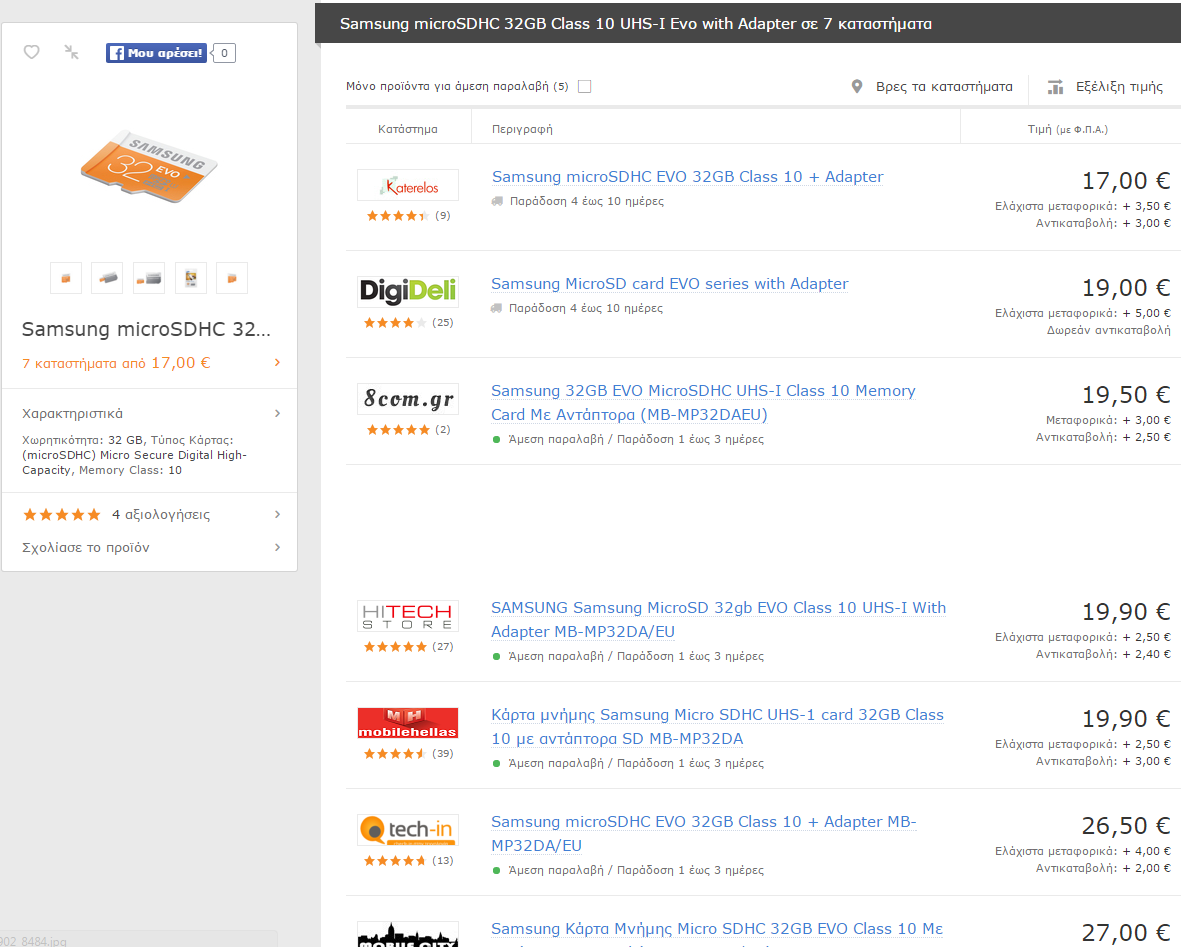1191x947 pixels.
Task: Click the Facebook like count box
Action: (x=224, y=52)
